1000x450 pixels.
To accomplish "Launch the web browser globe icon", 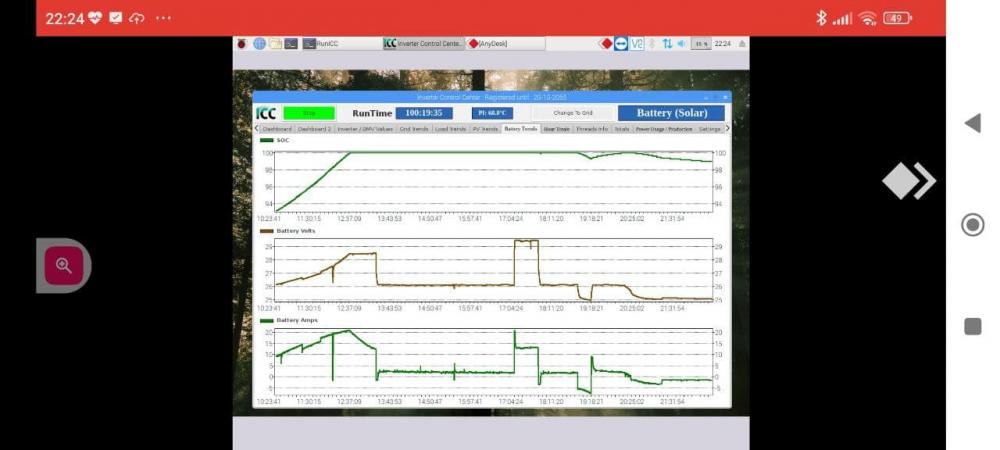I will [259, 43].
